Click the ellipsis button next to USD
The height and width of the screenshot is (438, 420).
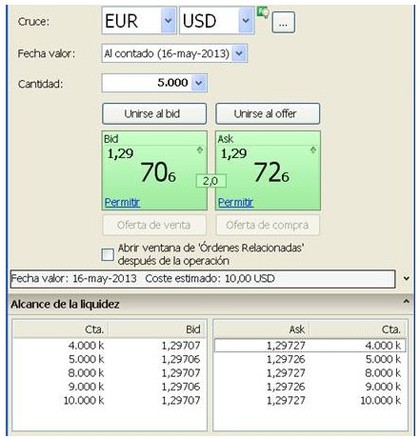click(x=283, y=22)
